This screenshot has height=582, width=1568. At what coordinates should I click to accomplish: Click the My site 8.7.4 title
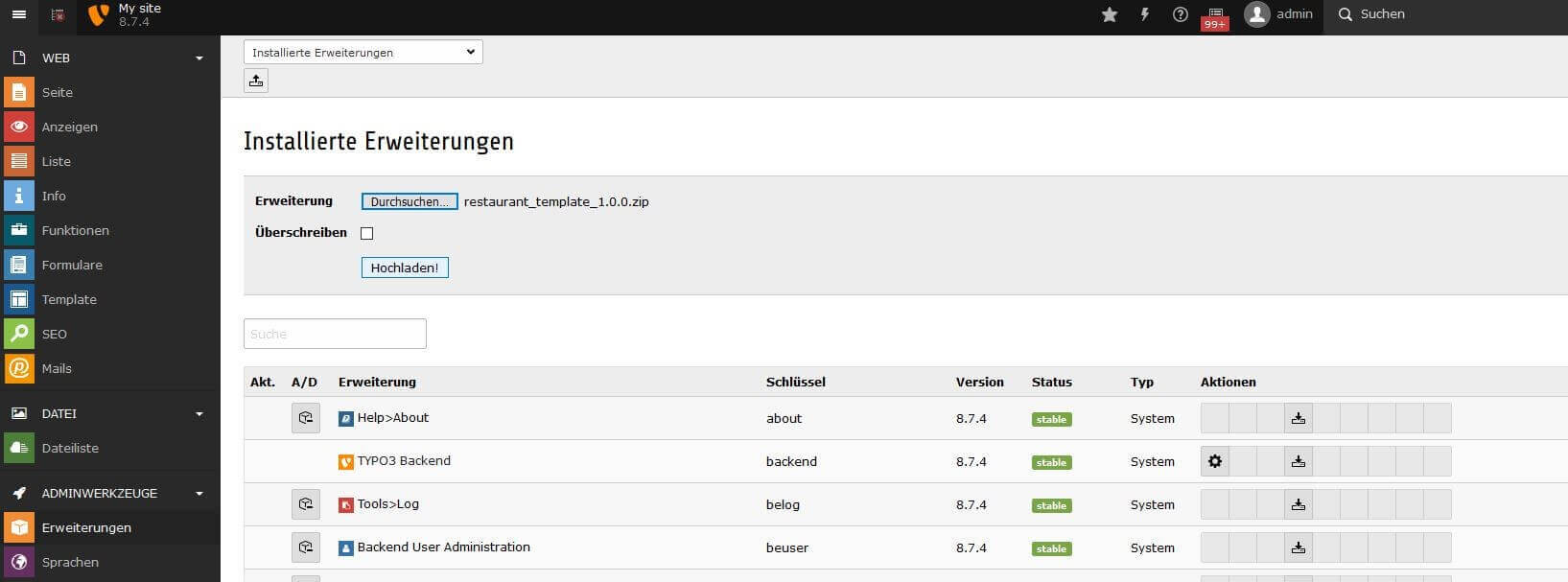pyautogui.click(x=140, y=14)
